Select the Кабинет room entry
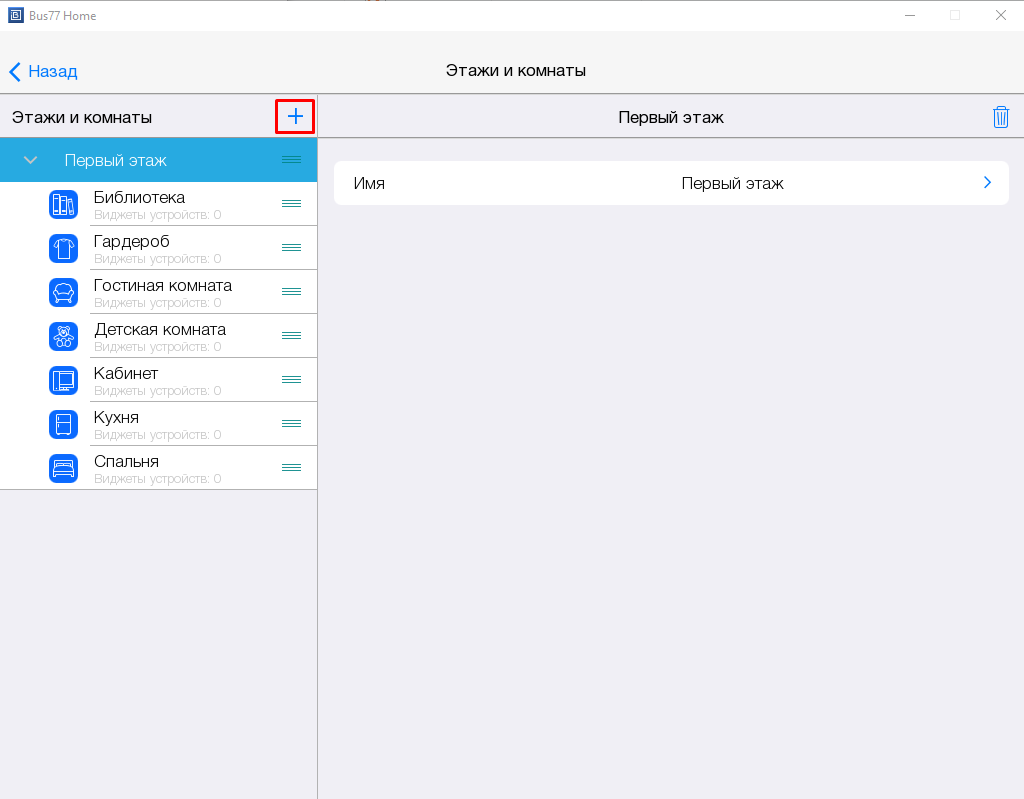 [x=126, y=374]
